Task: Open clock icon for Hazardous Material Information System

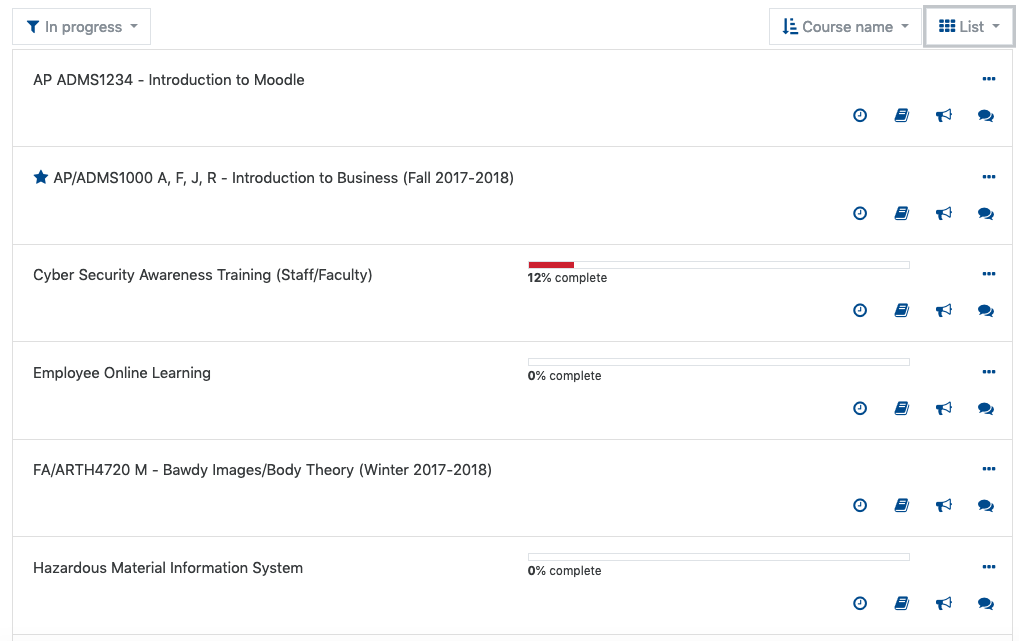Action: [860, 603]
